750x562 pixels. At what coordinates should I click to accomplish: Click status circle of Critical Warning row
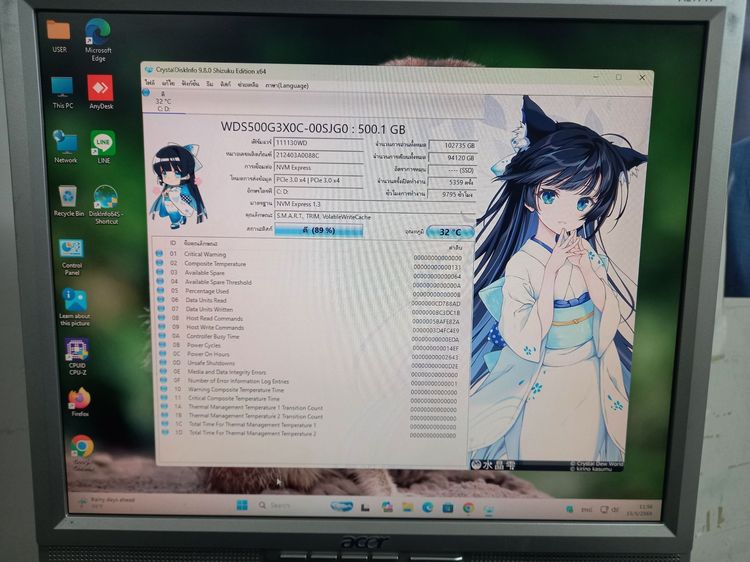tap(159, 253)
